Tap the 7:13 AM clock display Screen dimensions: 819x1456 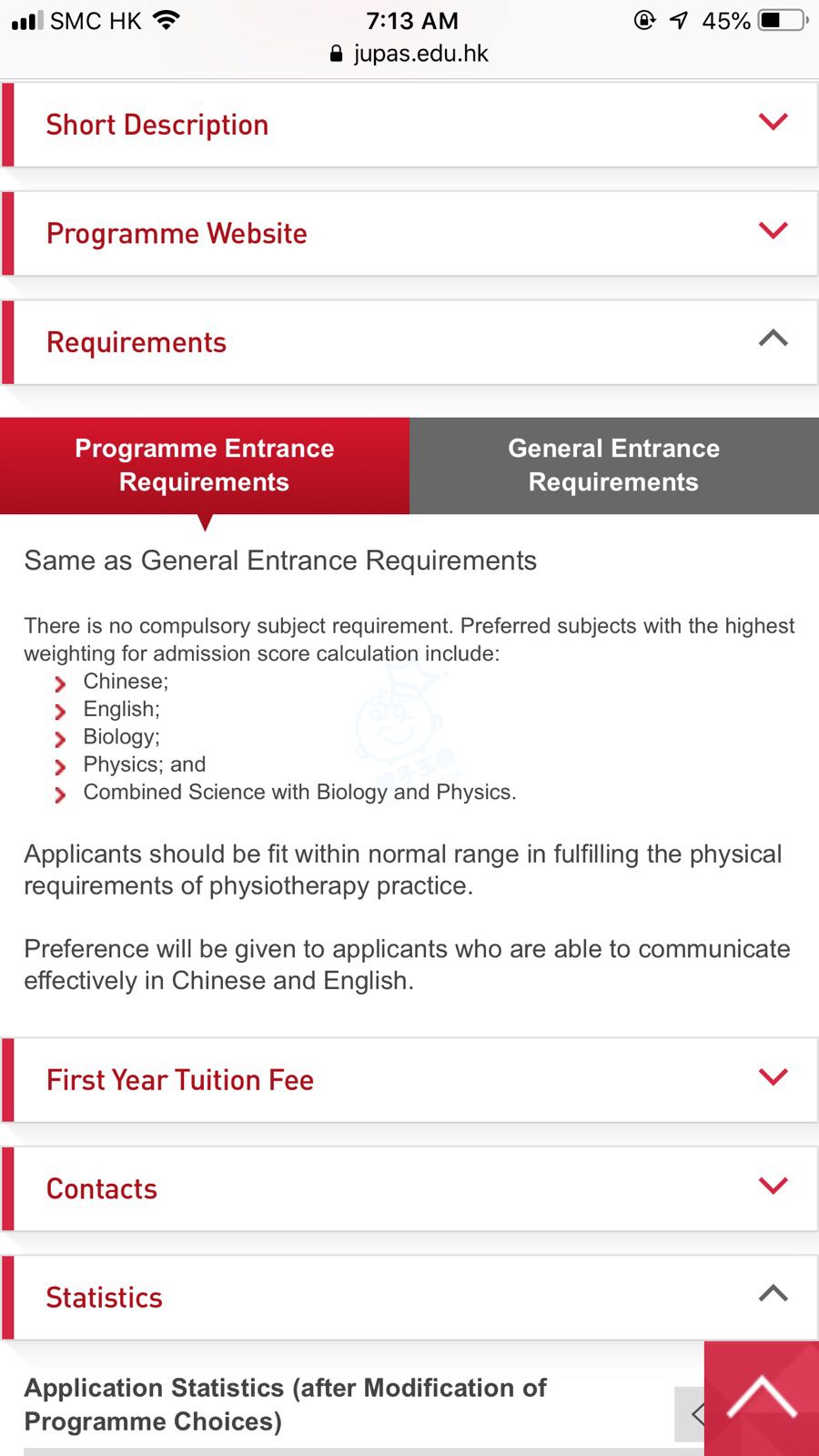pyautogui.click(x=411, y=20)
